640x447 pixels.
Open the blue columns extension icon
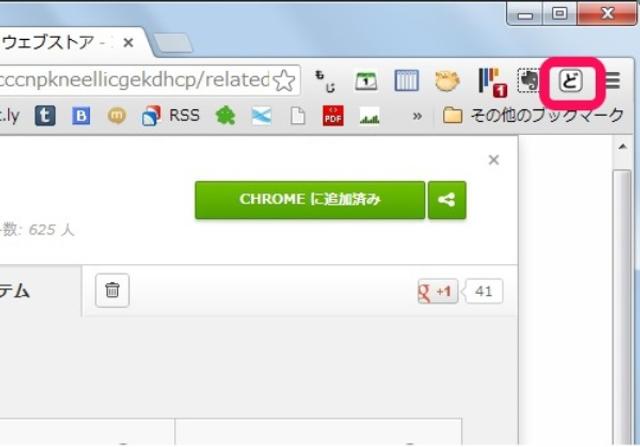tap(406, 80)
